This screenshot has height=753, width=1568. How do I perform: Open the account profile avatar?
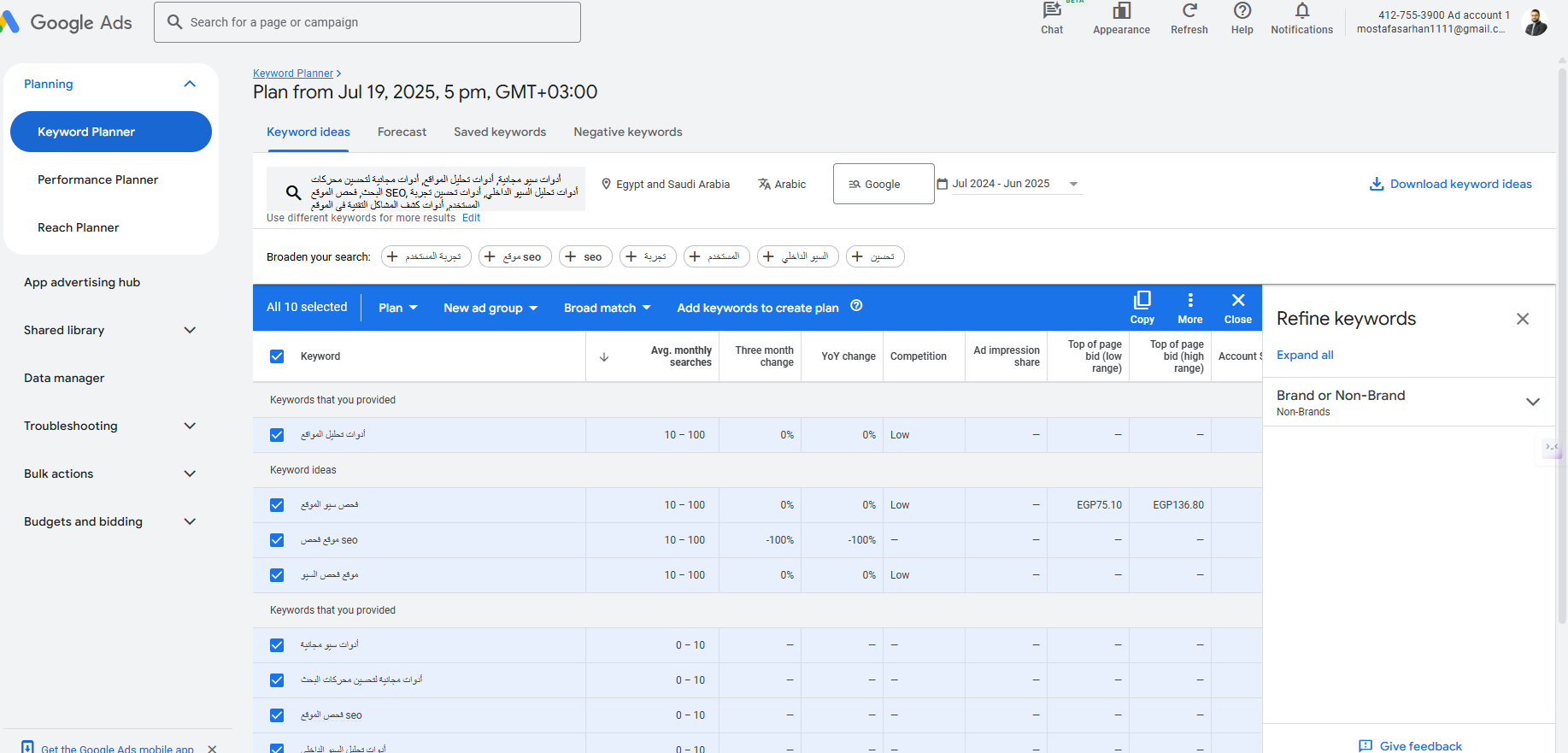tap(1536, 22)
